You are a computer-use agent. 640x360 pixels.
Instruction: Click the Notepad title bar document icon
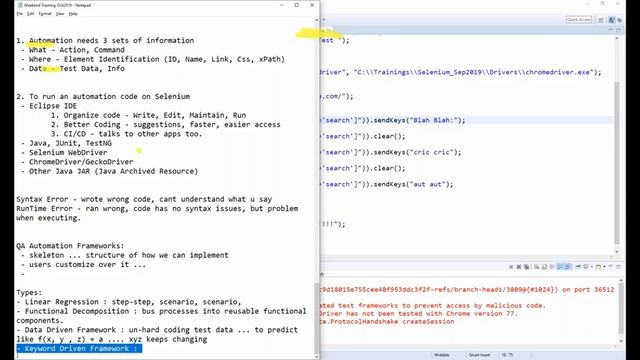[20, 5]
